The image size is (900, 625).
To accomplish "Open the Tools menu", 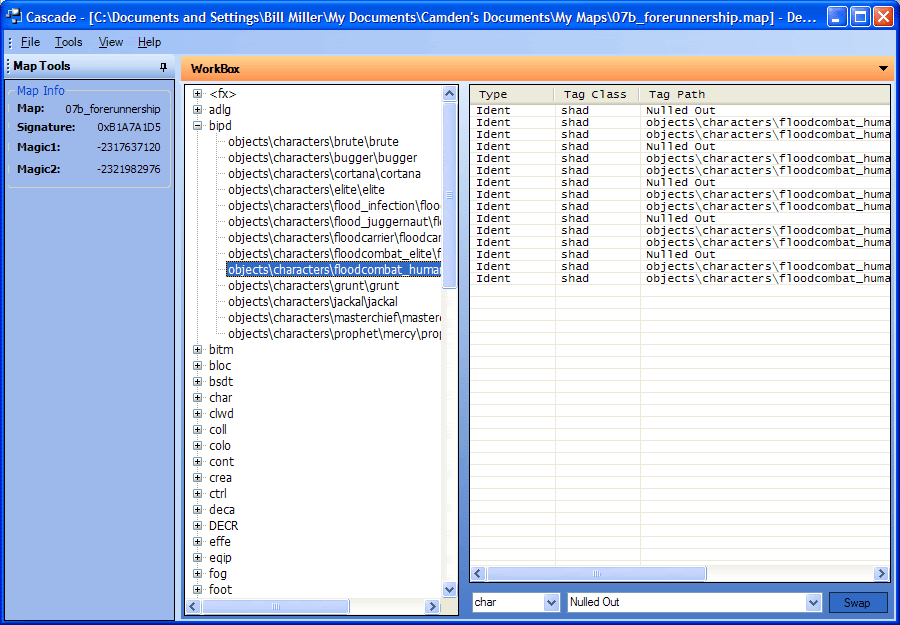I will click(x=68, y=42).
